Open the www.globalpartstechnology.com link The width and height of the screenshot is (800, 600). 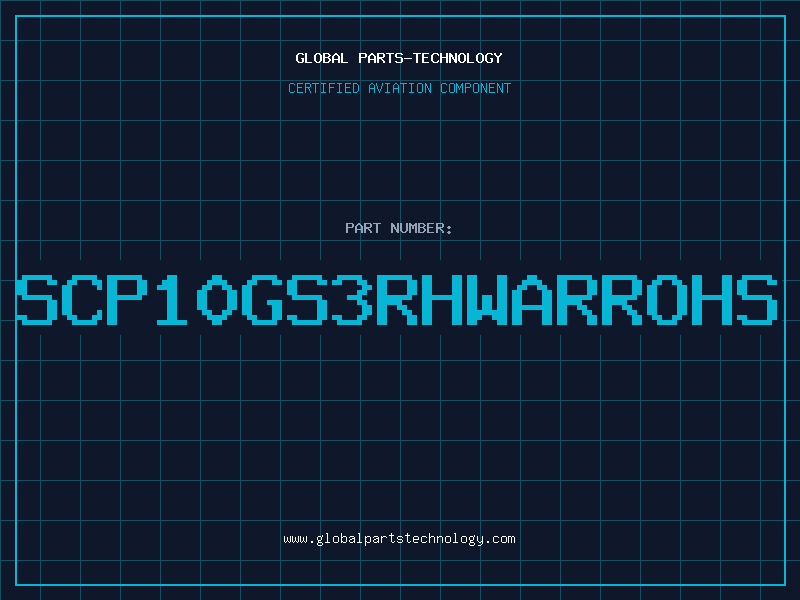399,539
